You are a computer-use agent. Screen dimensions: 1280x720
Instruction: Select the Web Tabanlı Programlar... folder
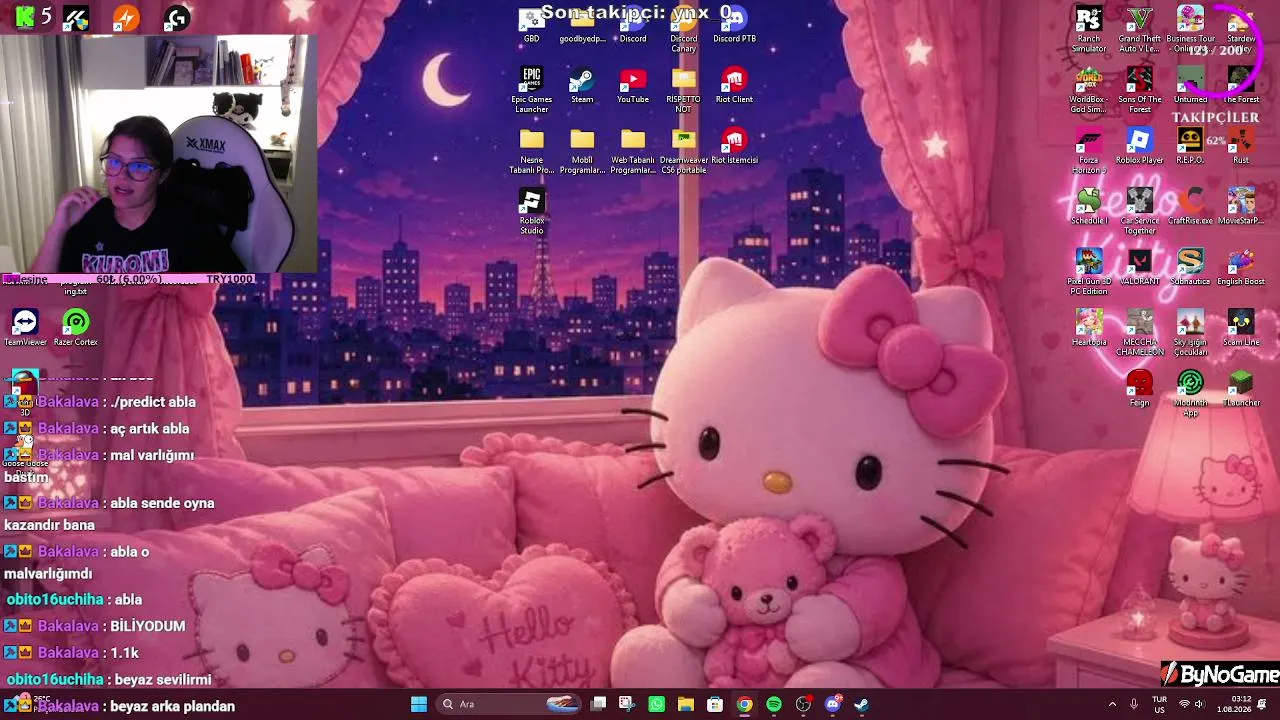click(x=633, y=151)
